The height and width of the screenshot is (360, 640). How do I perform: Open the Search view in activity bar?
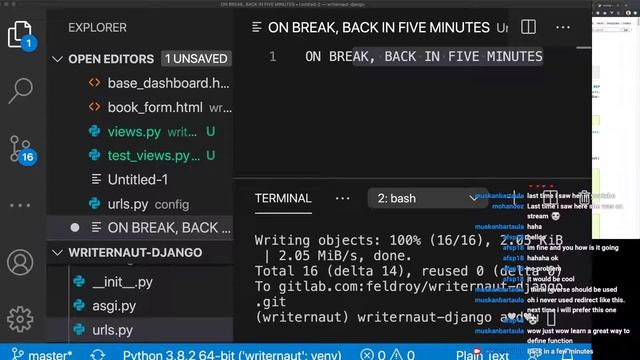click(x=20, y=91)
